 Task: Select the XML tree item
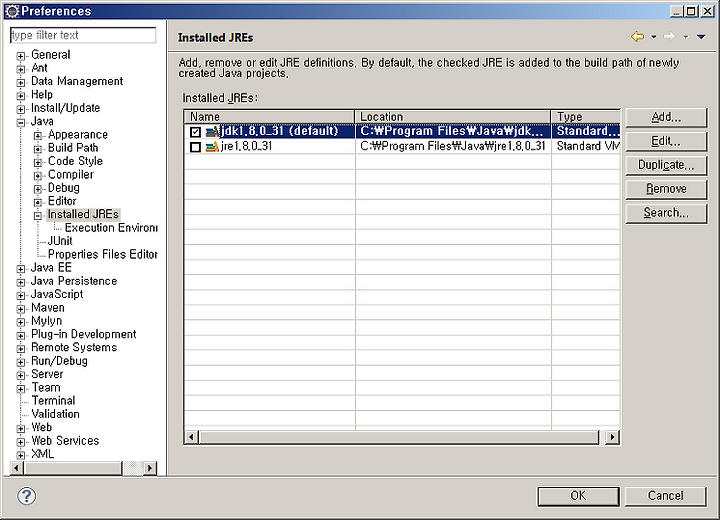[43, 454]
